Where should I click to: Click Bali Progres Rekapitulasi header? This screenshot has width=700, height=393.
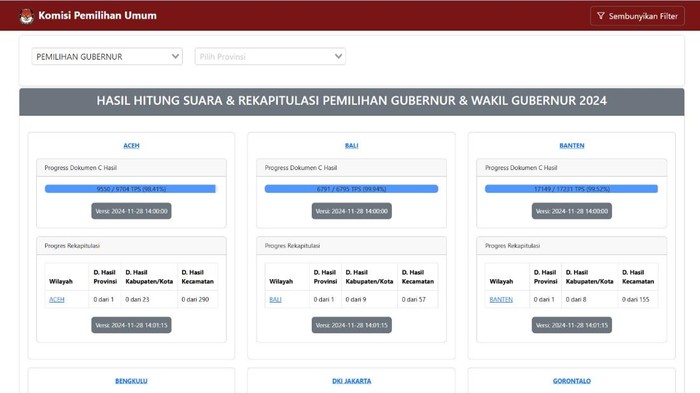351,246
